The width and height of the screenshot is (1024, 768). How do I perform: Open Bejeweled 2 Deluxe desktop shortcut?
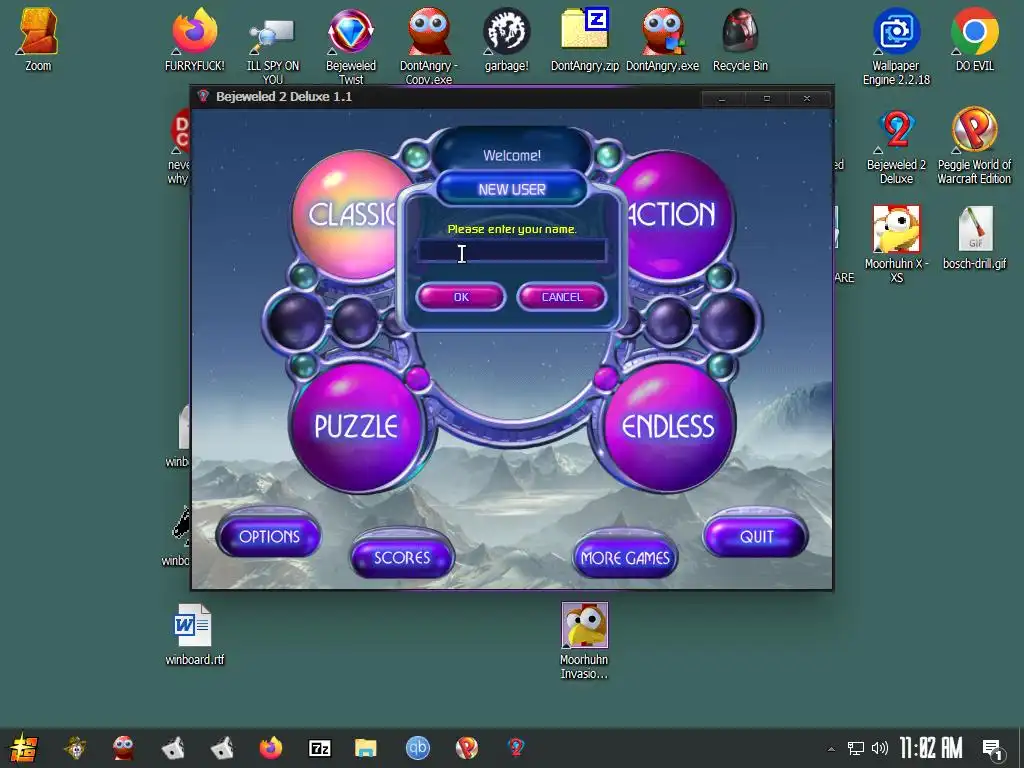(x=896, y=146)
